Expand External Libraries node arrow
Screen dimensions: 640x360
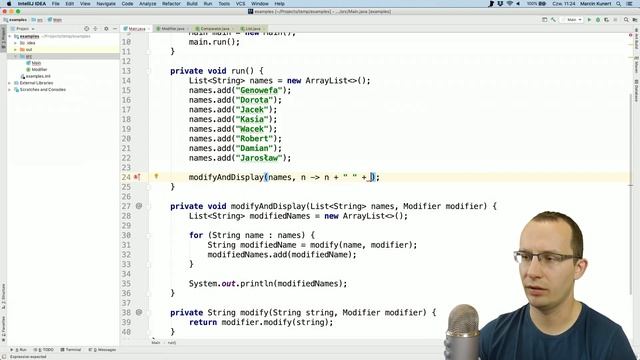pyautogui.click(x=10, y=83)
